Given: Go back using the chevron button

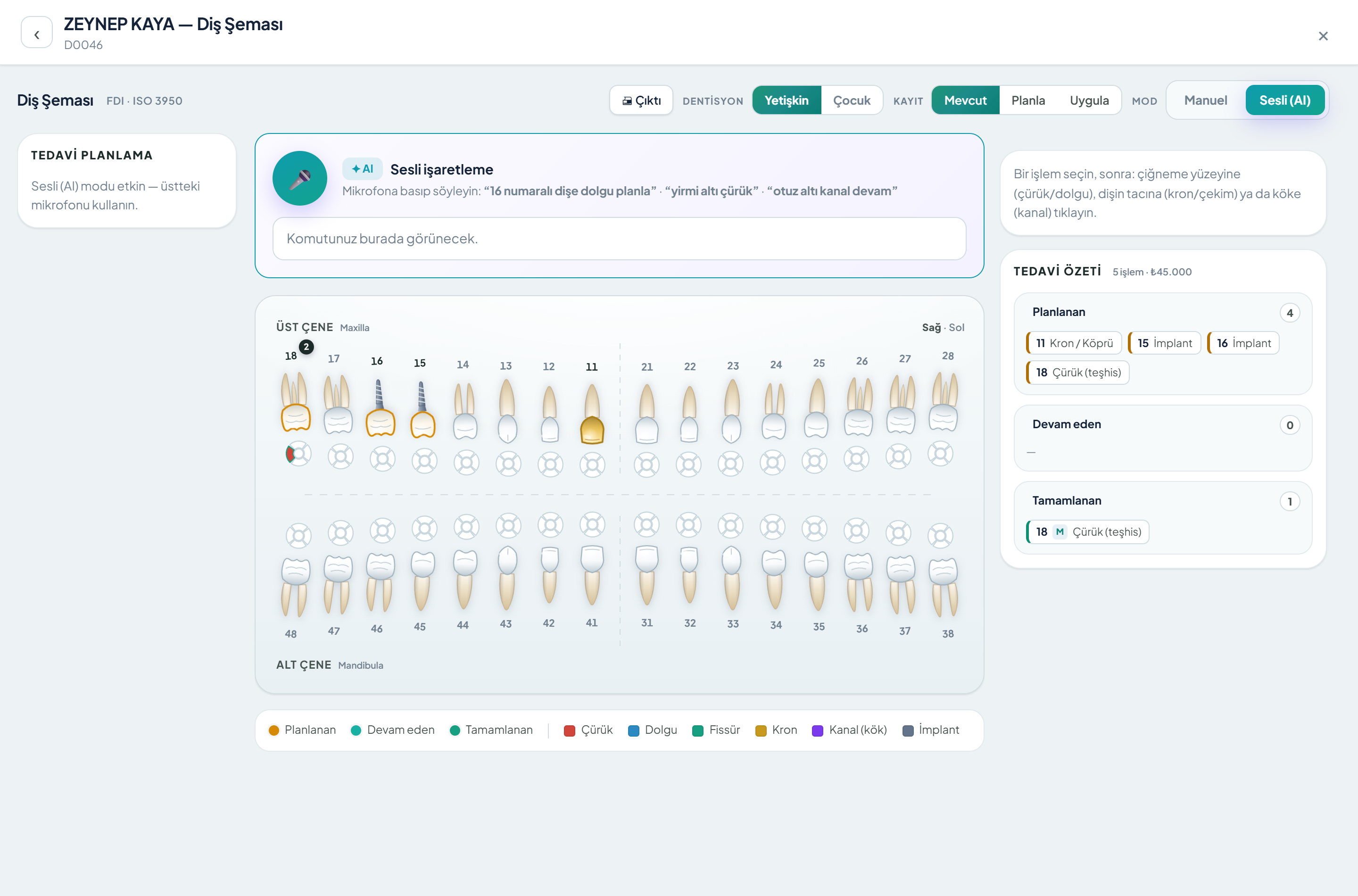Looking at the screenshot, I should pos(37,35).
